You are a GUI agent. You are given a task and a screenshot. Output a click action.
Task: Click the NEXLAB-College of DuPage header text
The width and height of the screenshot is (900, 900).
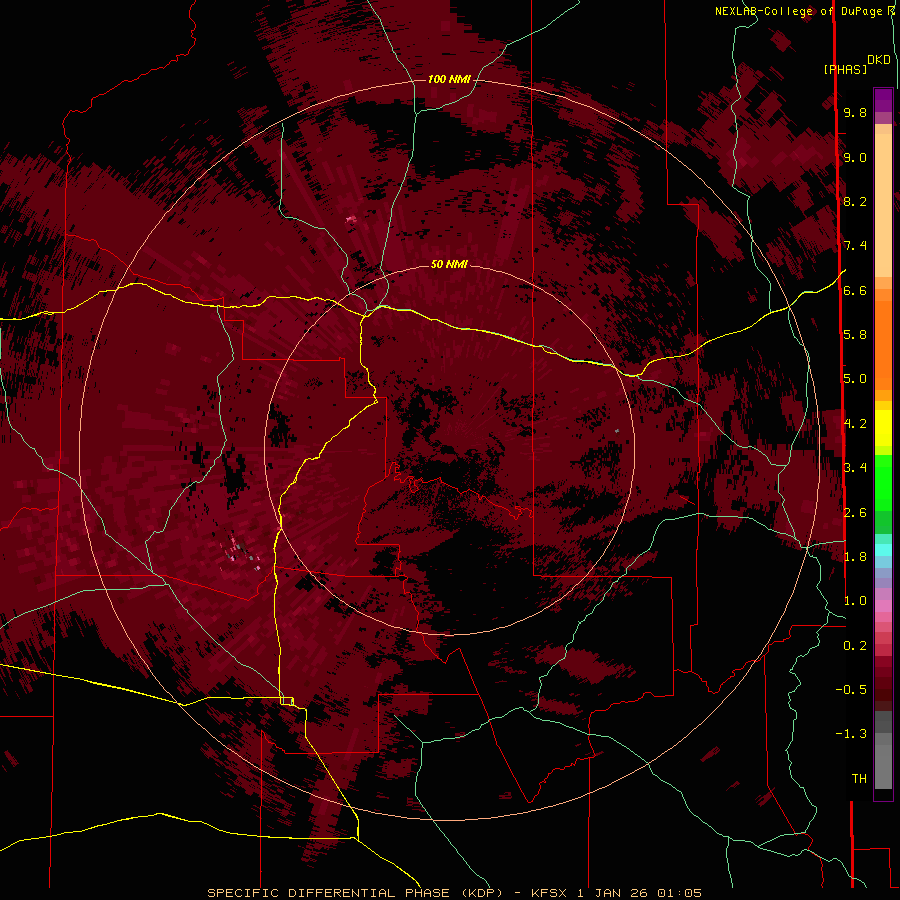click(800, 11)
